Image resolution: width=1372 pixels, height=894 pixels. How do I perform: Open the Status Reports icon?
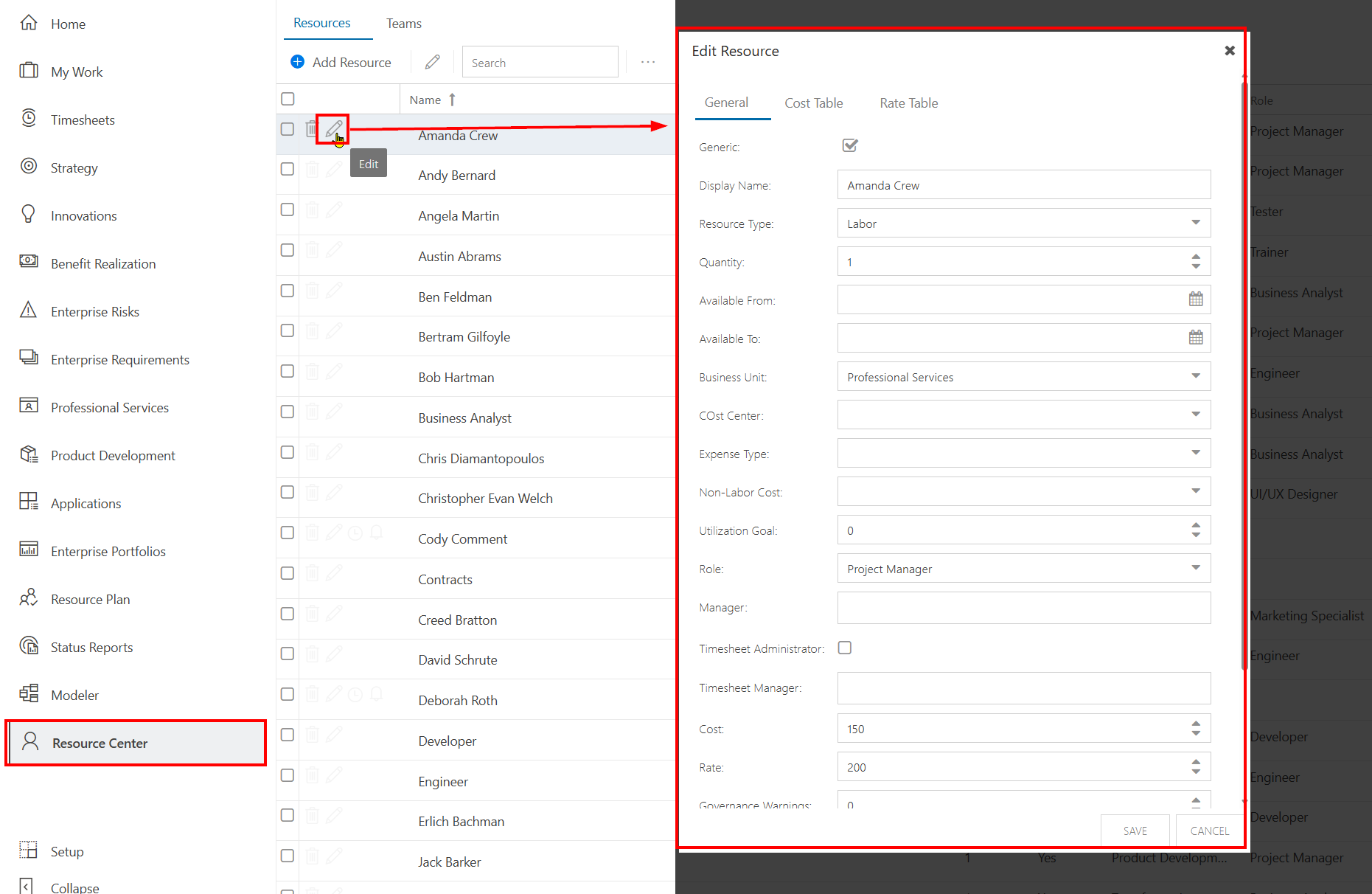click(29, 646)
